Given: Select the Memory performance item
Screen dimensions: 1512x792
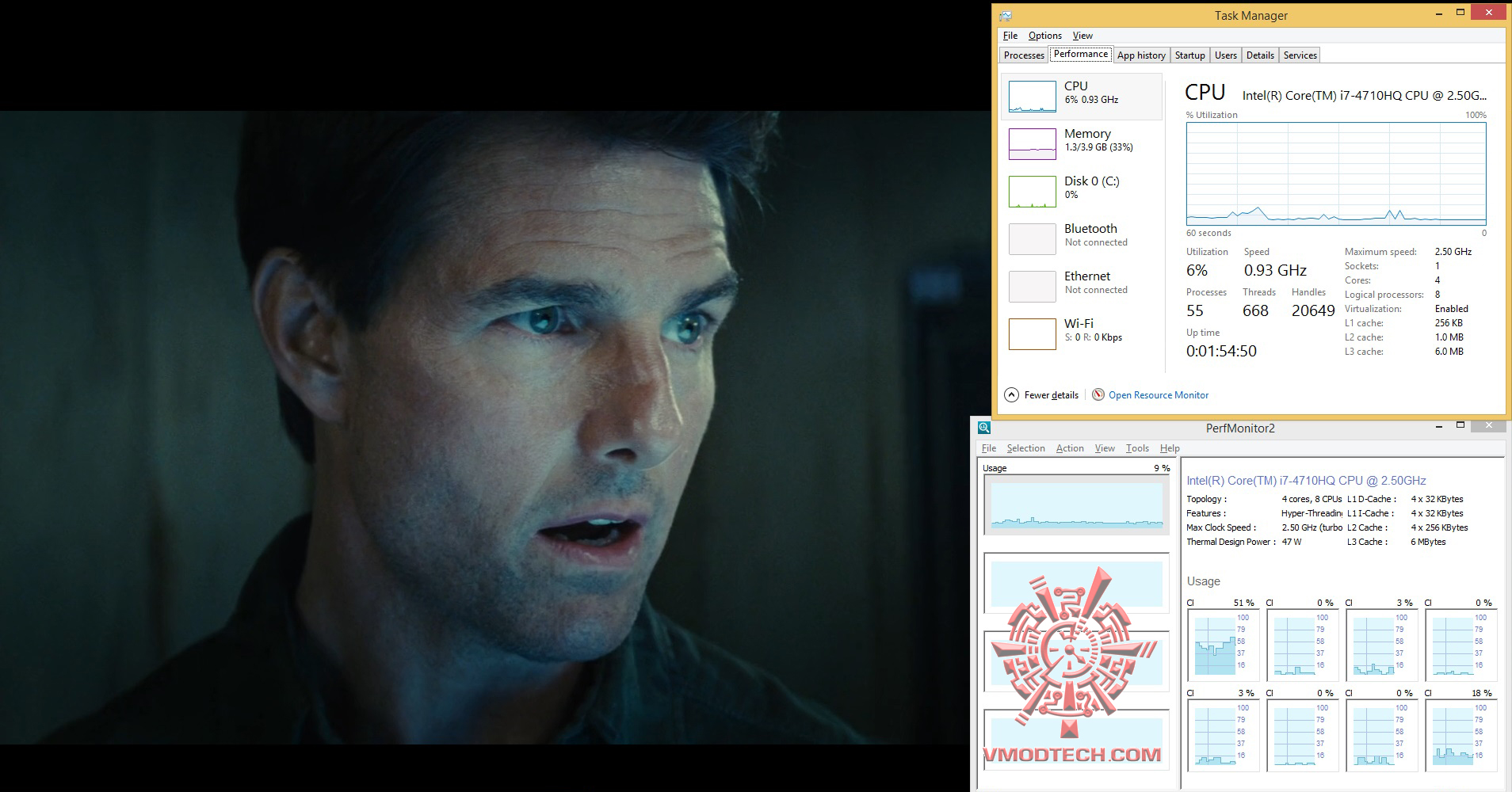Looking at the screenshot, I should coord(1082,144).
